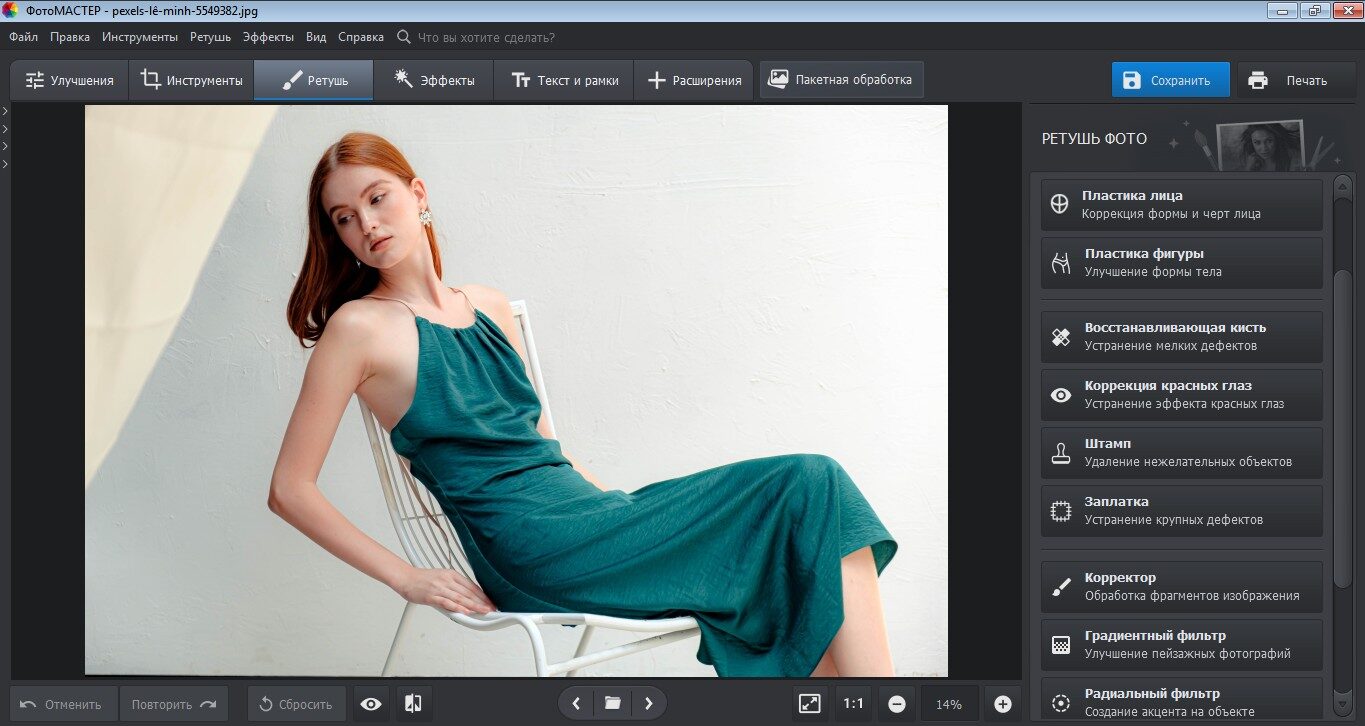Open the Red-eye correction (Коррекция красных глаз) tool
Screen dimensions: 1365x726
click(x=1181, y=394)
